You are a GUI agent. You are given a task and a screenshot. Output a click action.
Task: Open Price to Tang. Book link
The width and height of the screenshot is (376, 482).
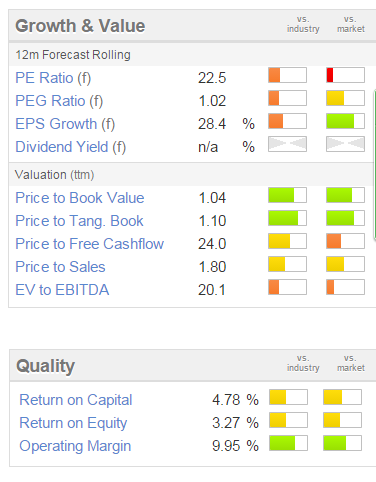coord(79,221)
